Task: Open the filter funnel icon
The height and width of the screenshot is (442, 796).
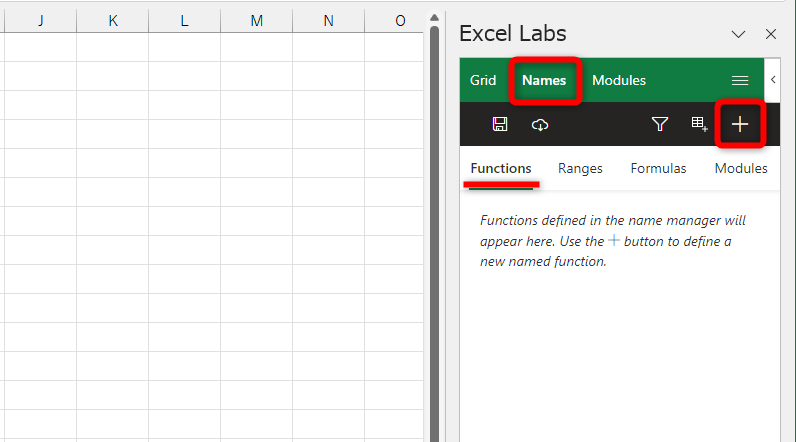Action: 659,124
